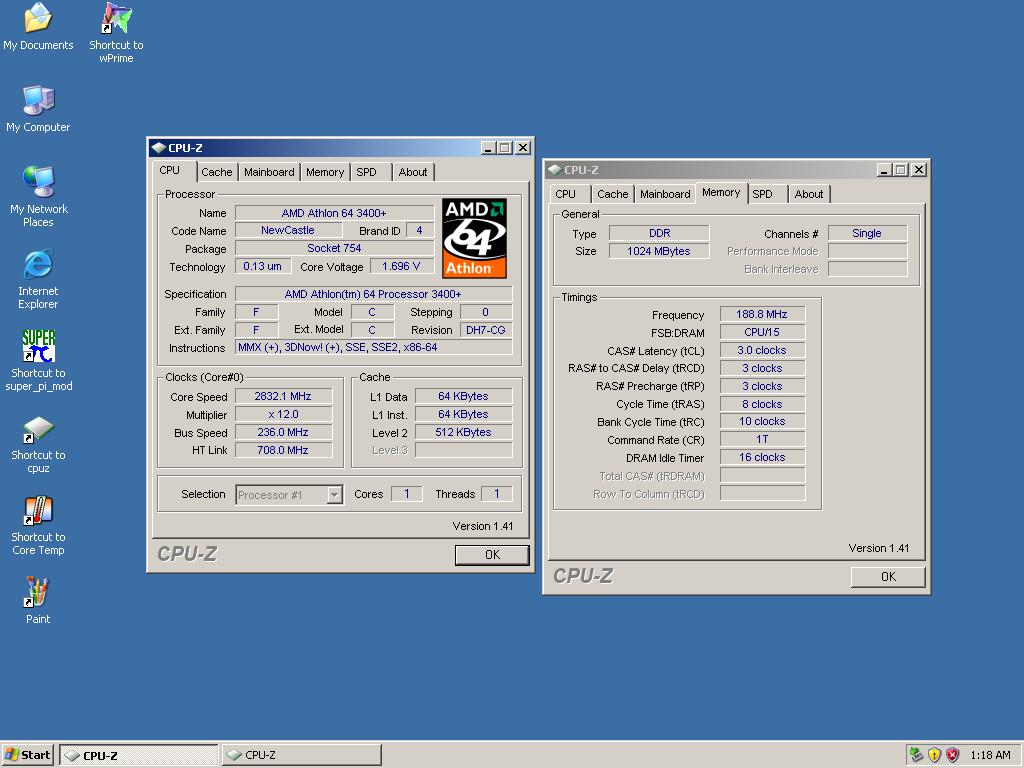Click the Revision value DH7-CG
Screen dimensions: 1024x768
(485, 330)
